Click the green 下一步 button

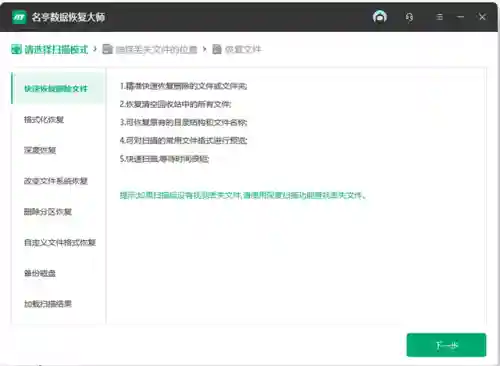tap(446, 345)
